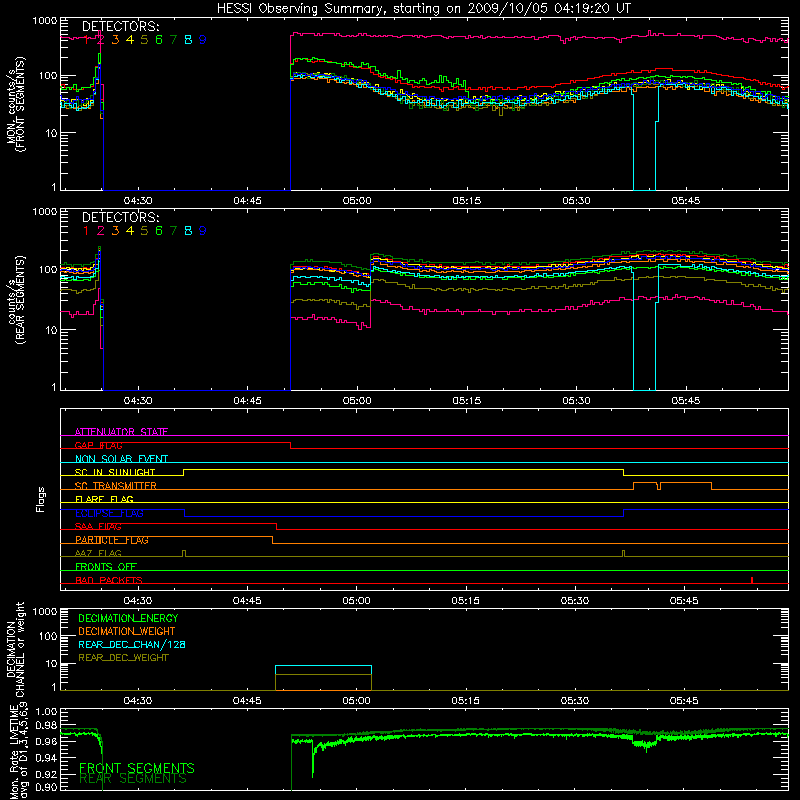
Task: Select detector '9' in front segments legend
Action: 203,40
